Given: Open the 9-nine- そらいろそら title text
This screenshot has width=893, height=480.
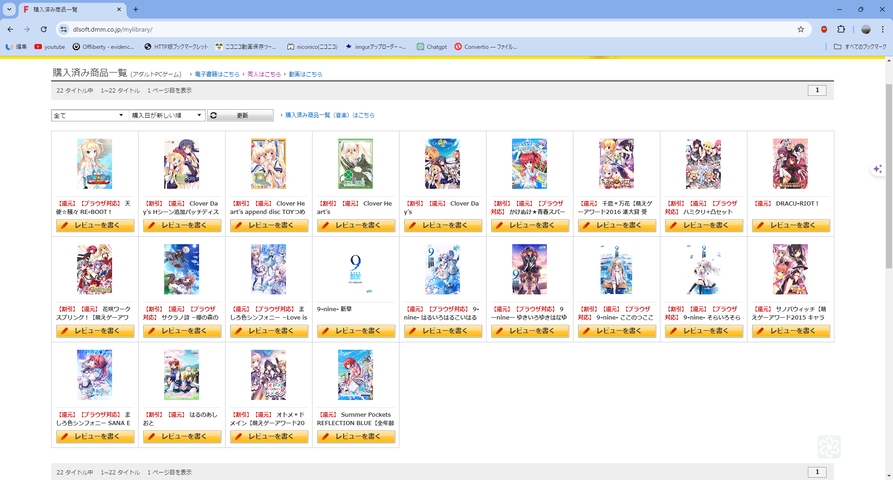Looking at the screenshot, I should pyautogui.click(x=702, y=313).
